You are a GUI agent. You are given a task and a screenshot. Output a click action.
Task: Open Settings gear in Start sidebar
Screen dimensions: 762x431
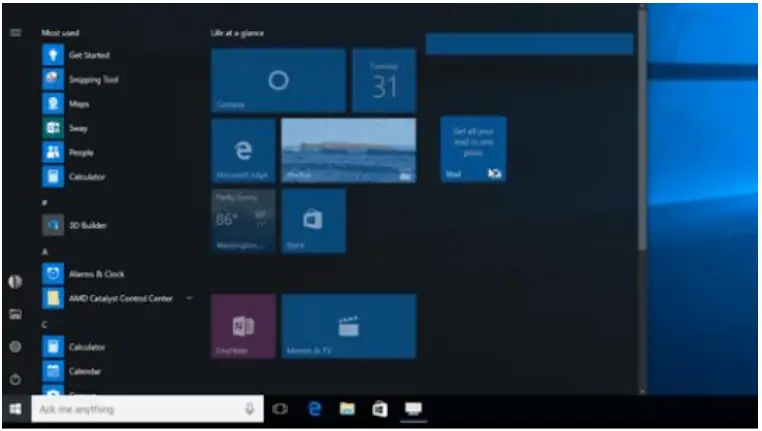pos(16,346)
